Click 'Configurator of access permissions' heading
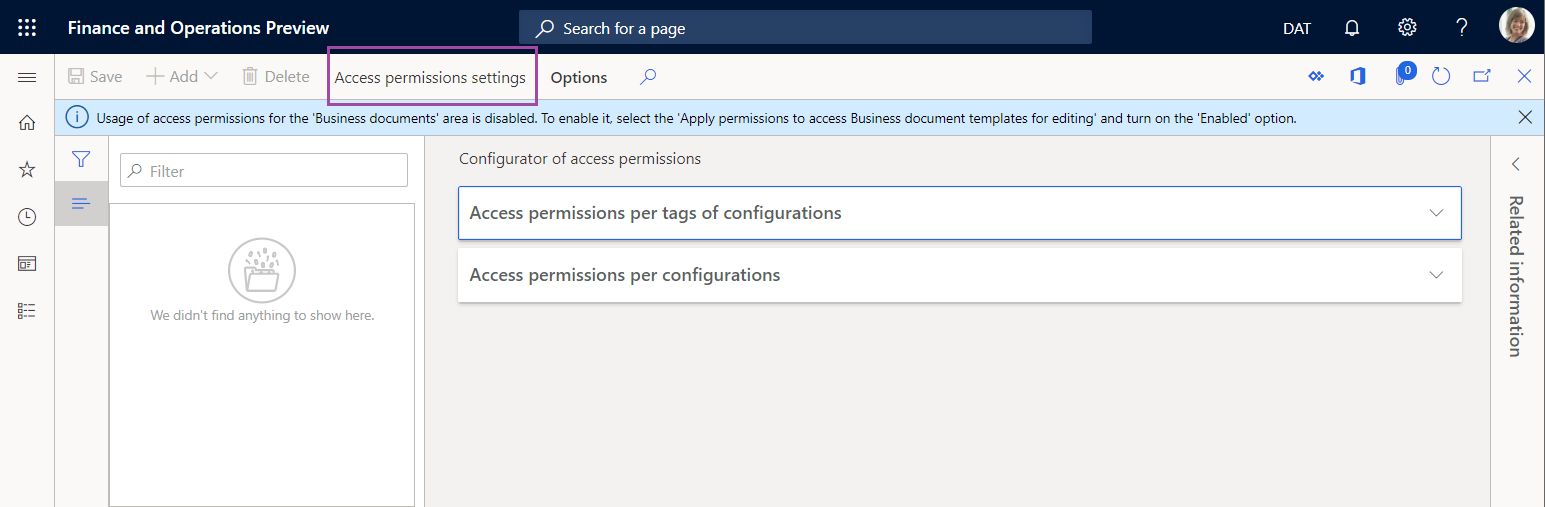1545x507 pixels. coord(580,158)
